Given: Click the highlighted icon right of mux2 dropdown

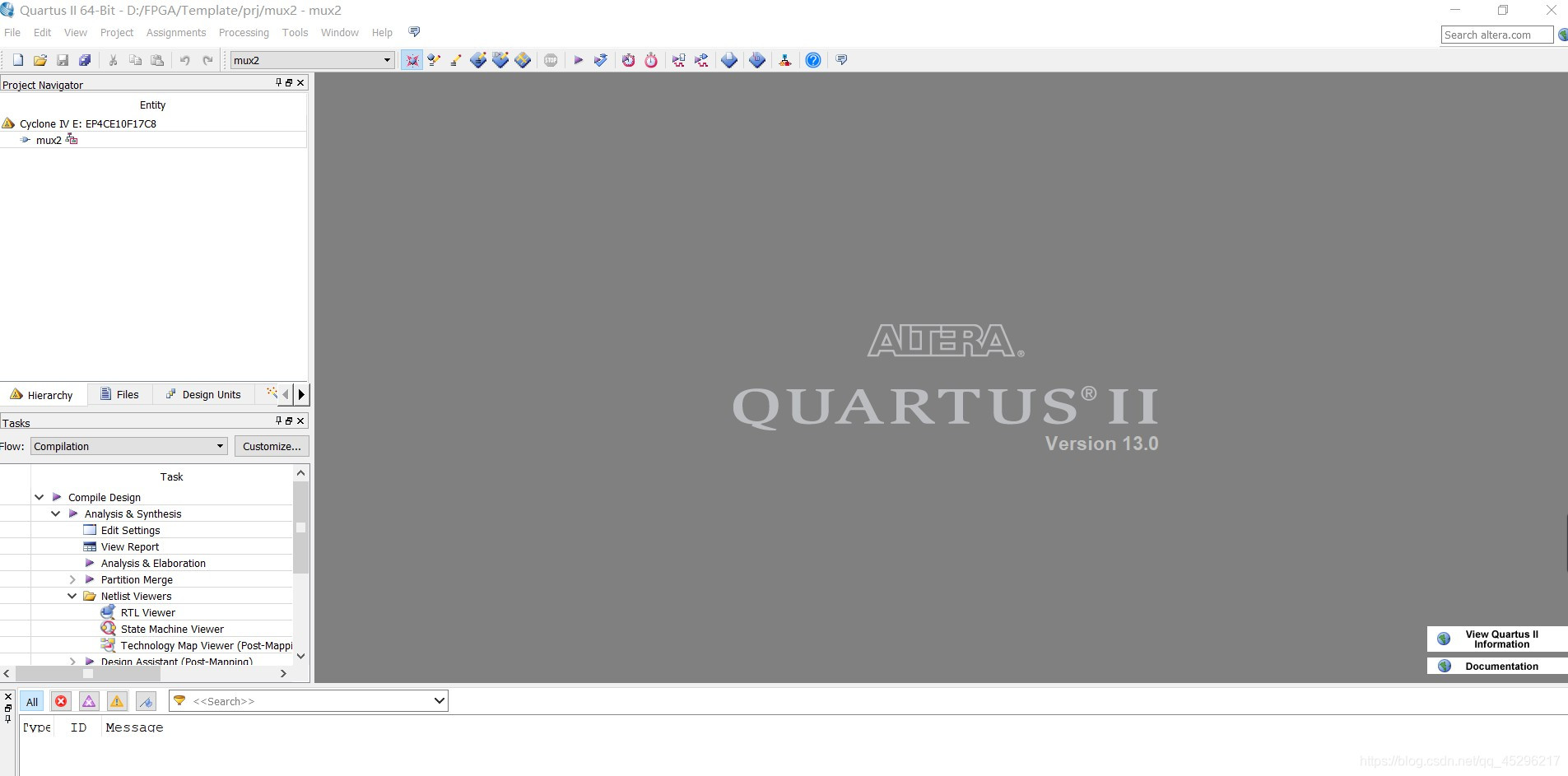Looking at the screenshot, I should tap(412, 60).
